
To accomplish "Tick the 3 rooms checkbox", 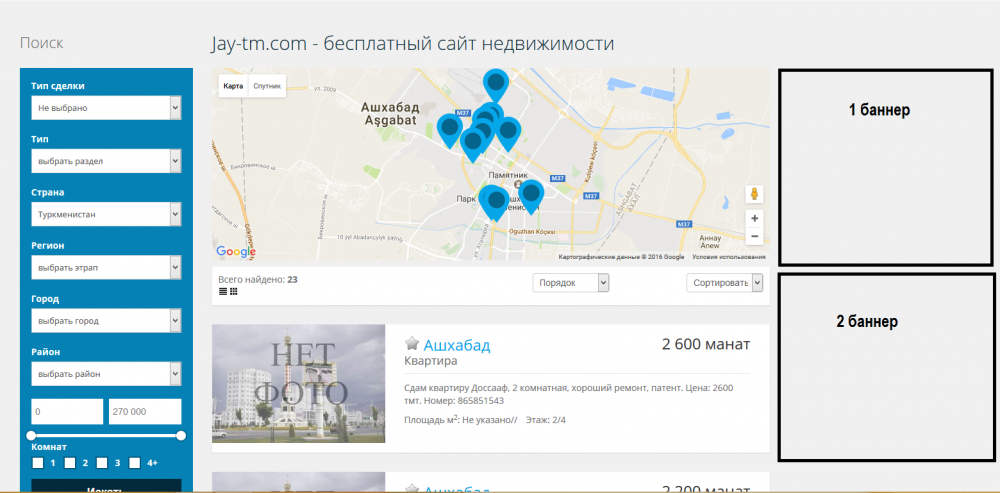I will coord(103,462).
